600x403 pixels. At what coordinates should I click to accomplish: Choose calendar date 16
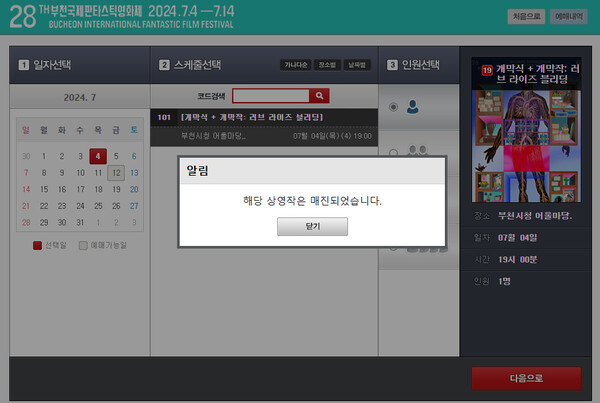(x=62, y=189)
